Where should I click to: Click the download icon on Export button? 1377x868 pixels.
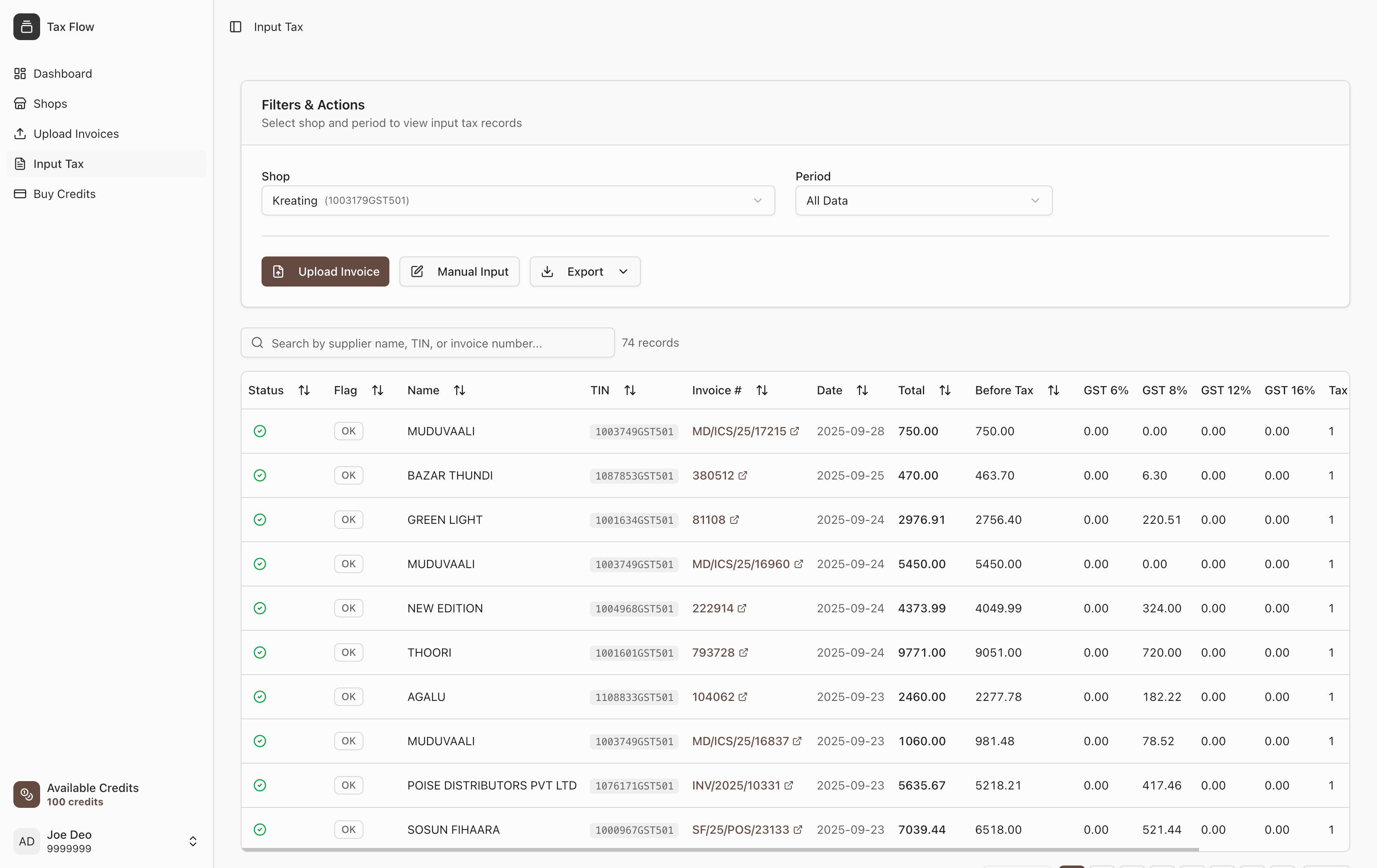[548, 271]
